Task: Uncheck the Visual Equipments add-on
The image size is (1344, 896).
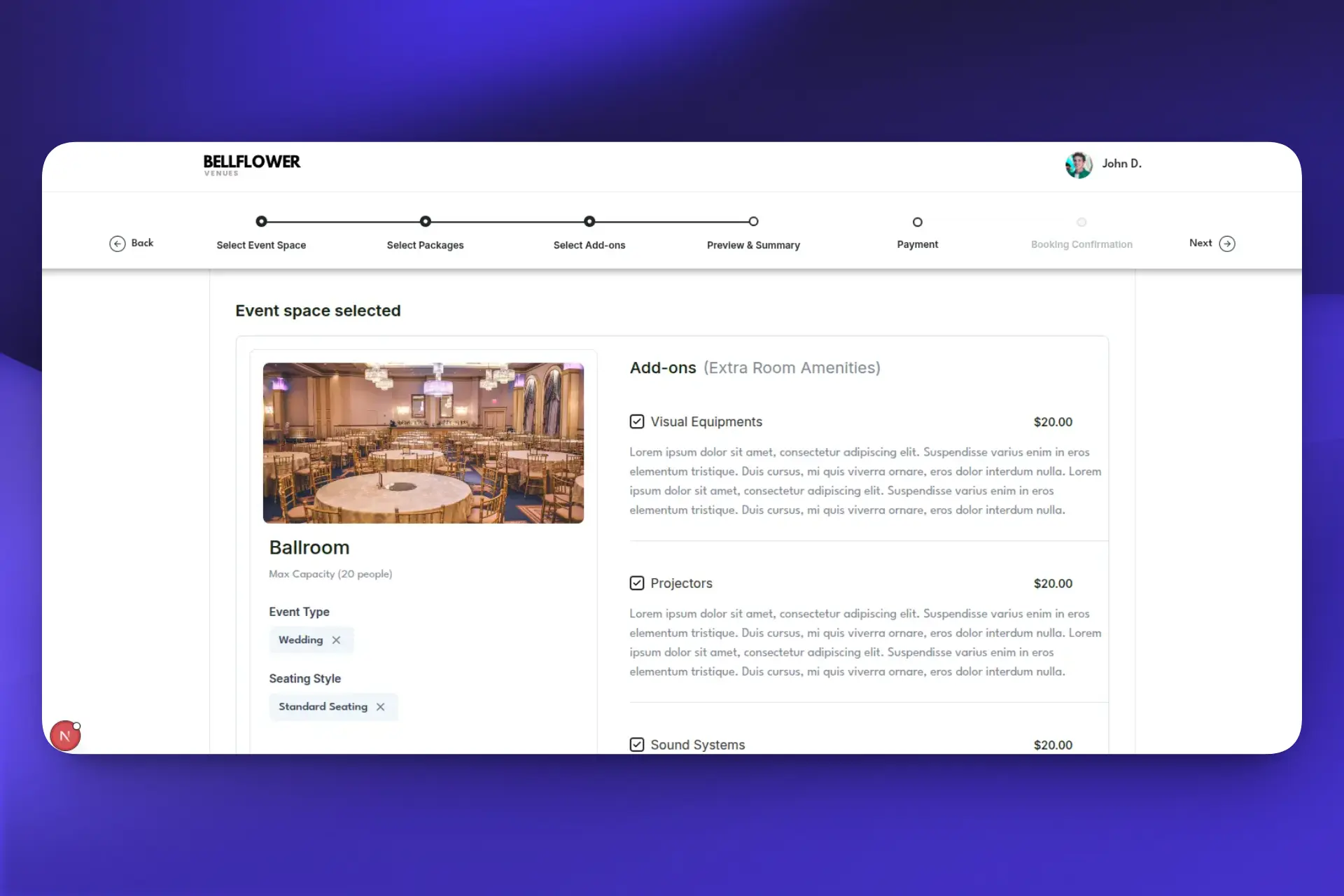Action: 636,421
